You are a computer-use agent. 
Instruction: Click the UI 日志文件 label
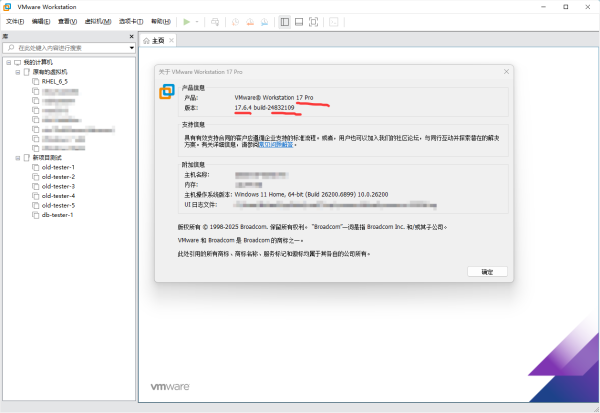(x=201, y=205)
